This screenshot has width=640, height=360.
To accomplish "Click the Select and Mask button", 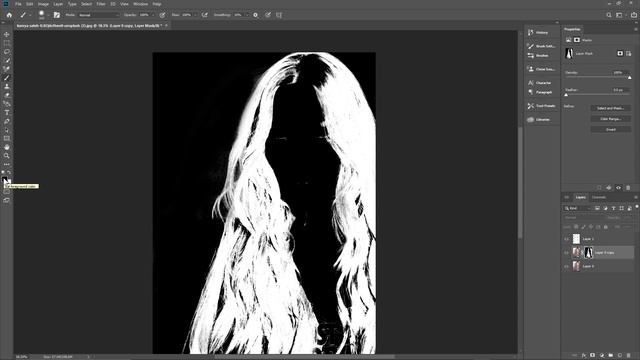I will tap(611, 108).
